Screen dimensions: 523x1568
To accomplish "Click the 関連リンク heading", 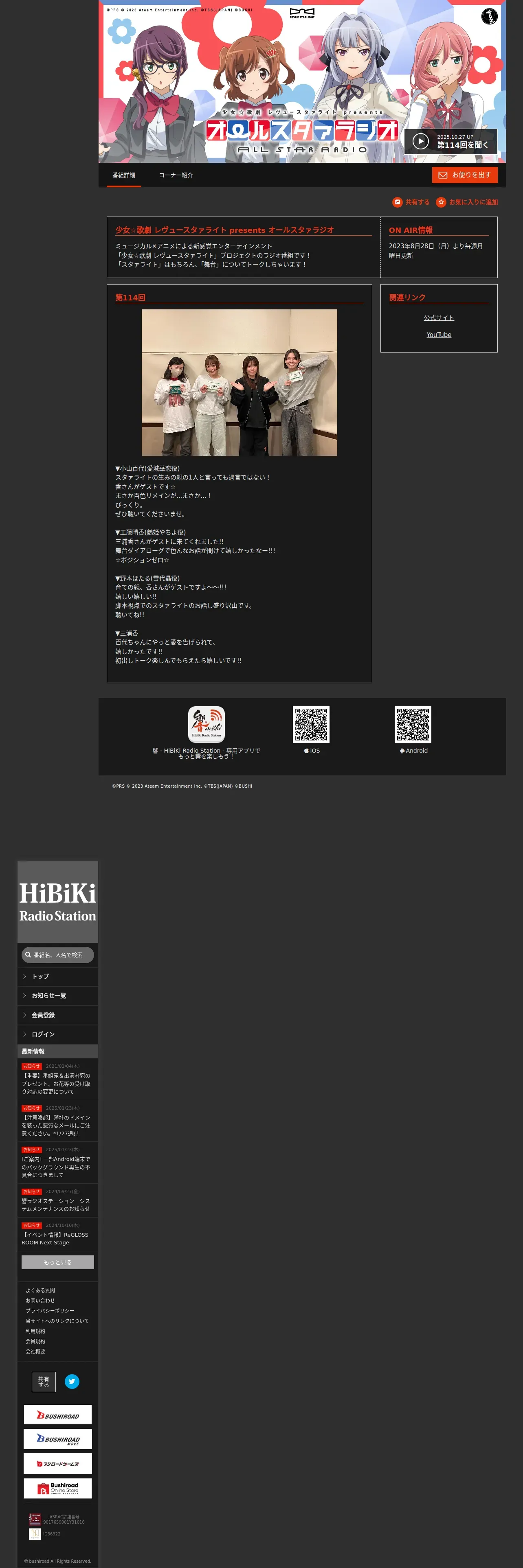I will click(x=407, y=298).
